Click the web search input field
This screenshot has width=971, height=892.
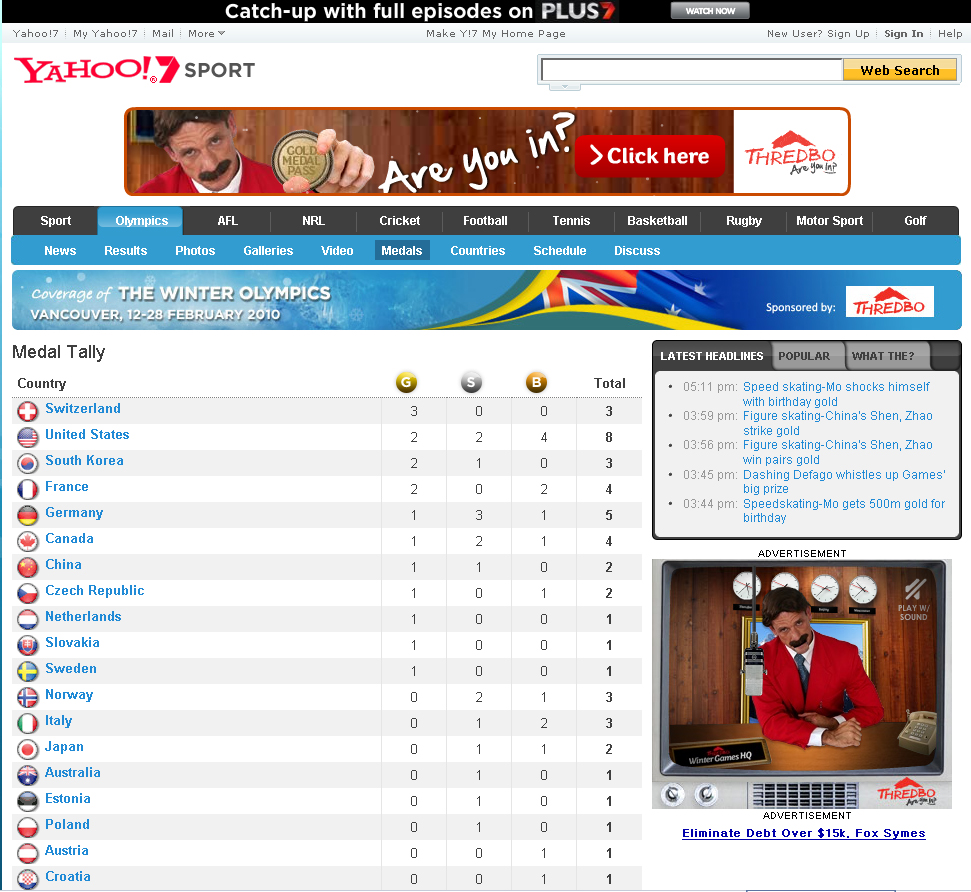click(x=692, y=70)
